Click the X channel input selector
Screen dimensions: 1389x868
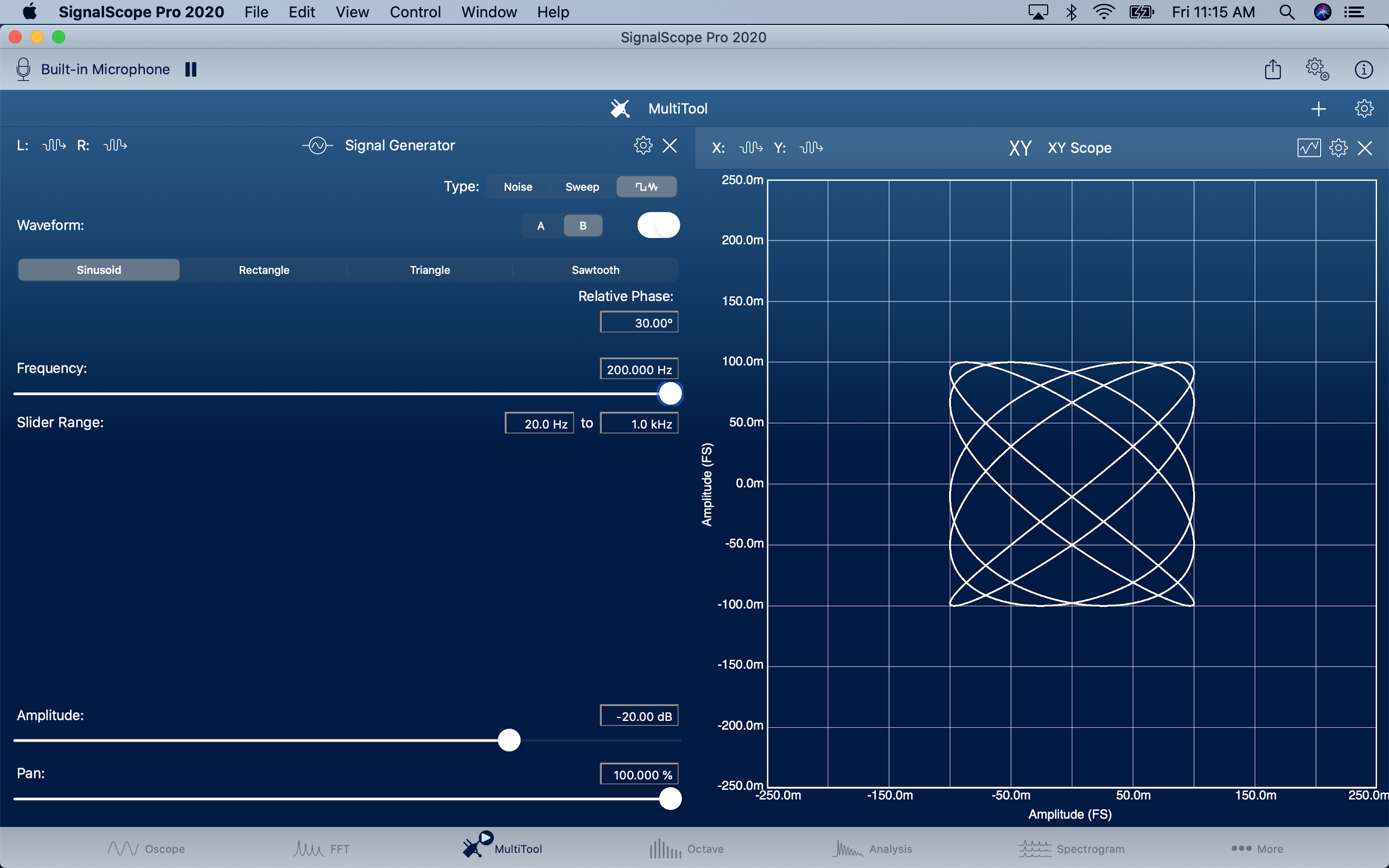coord(751,148)
